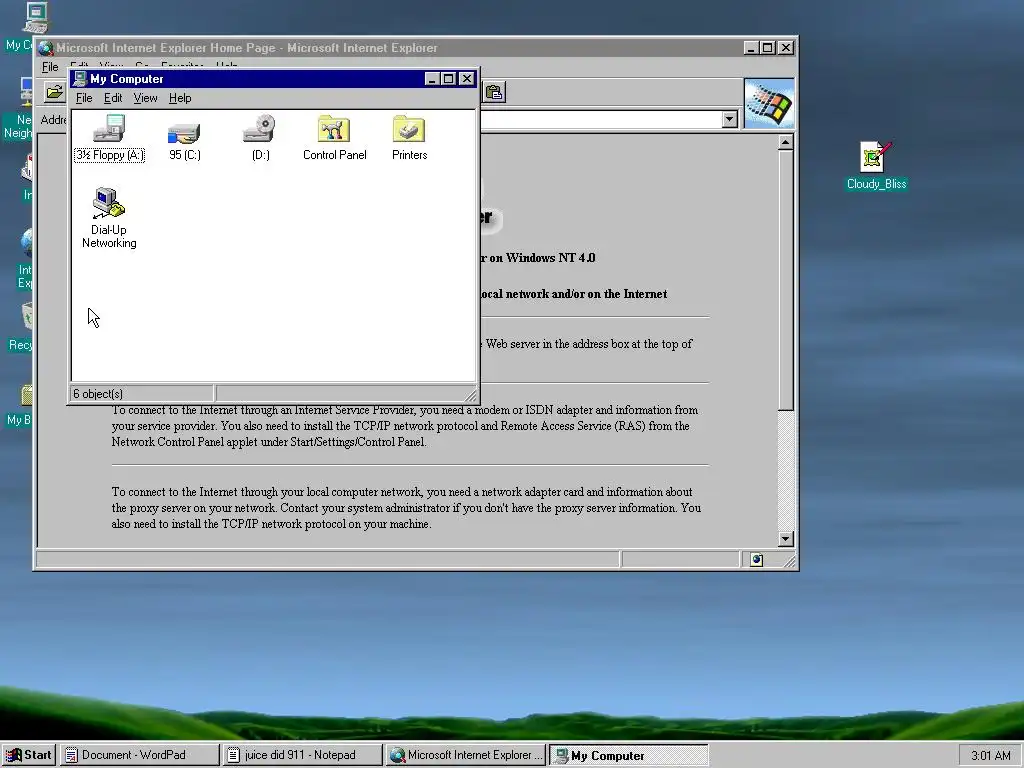Switch to juice did 911 - Notepad taskbar button
The height and width of the screenshot is (768, 1024).
(302, 755)
